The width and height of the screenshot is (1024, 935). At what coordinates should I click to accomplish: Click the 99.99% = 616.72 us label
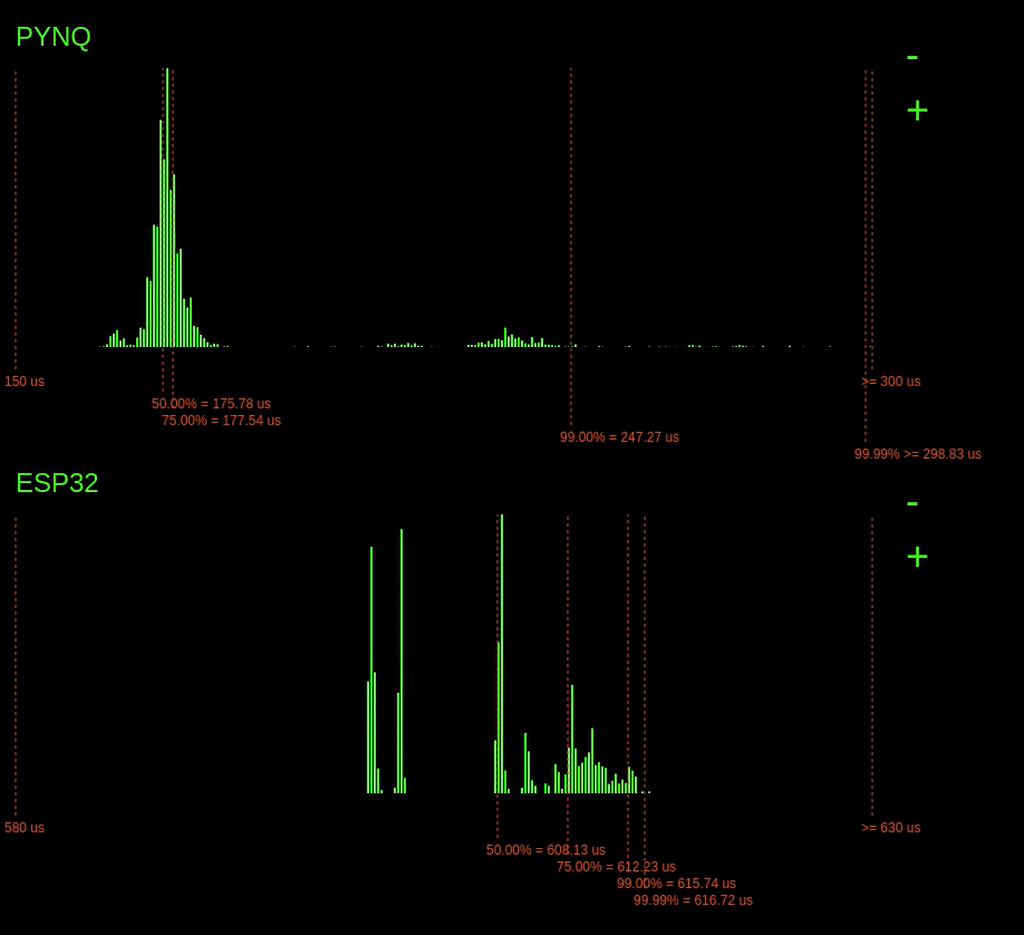point(693,900)
